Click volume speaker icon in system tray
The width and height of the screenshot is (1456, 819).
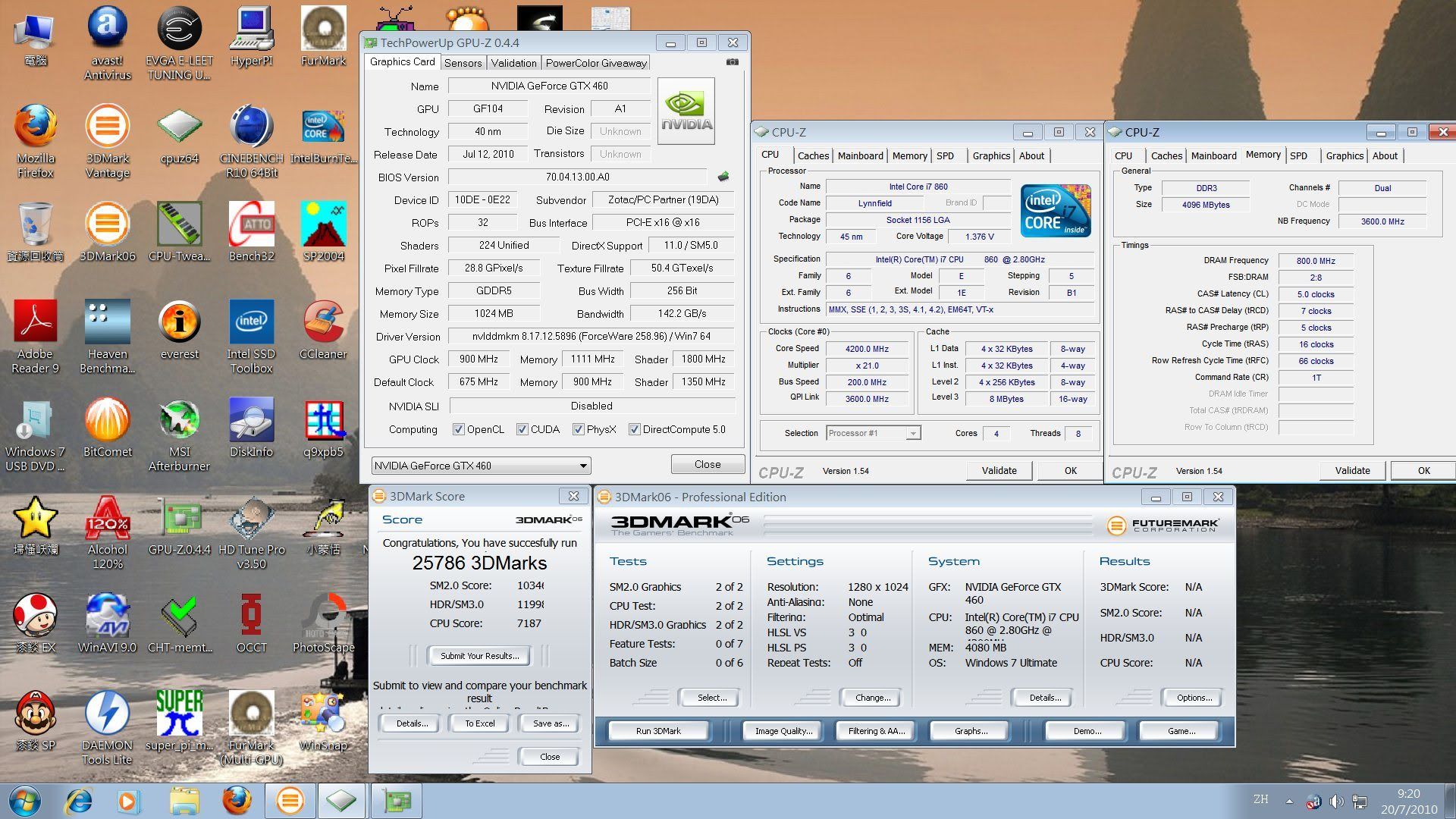point(1336,802)
